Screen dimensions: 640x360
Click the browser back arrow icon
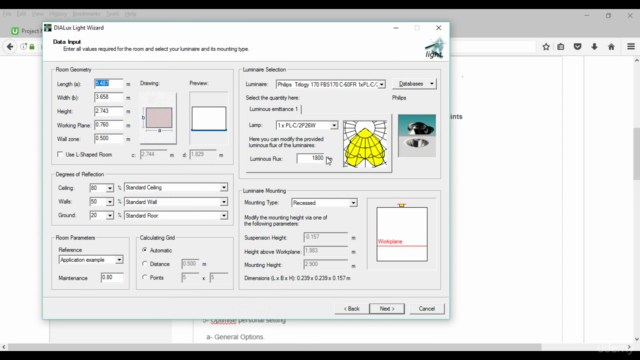click(x=10, y=47)
